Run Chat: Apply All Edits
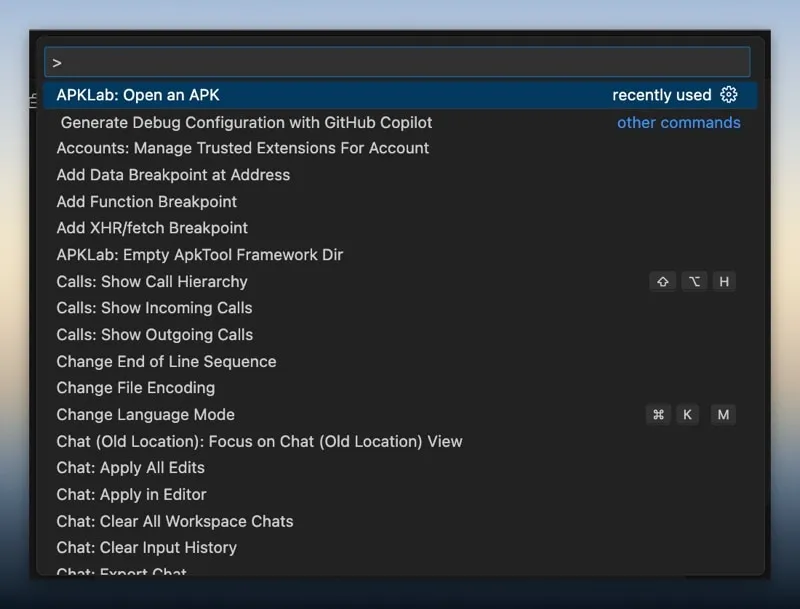 tap(131, 468)
